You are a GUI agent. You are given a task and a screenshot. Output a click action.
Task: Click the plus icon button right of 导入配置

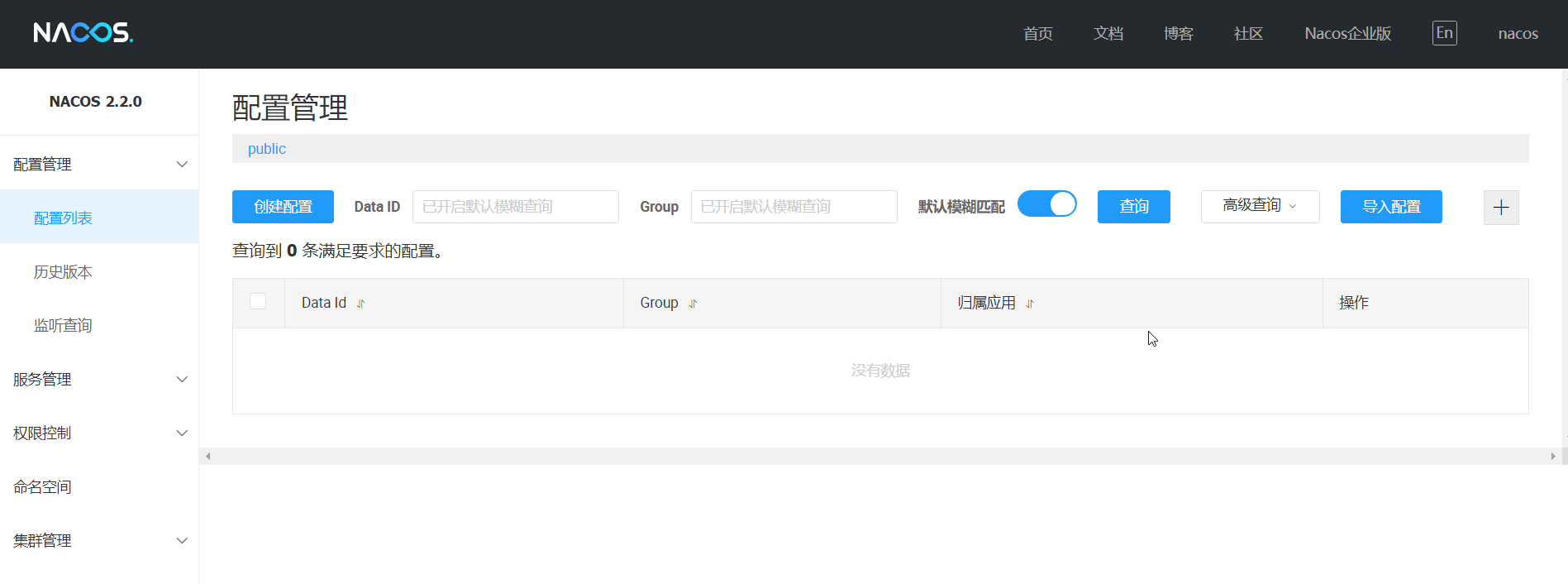1501,207
